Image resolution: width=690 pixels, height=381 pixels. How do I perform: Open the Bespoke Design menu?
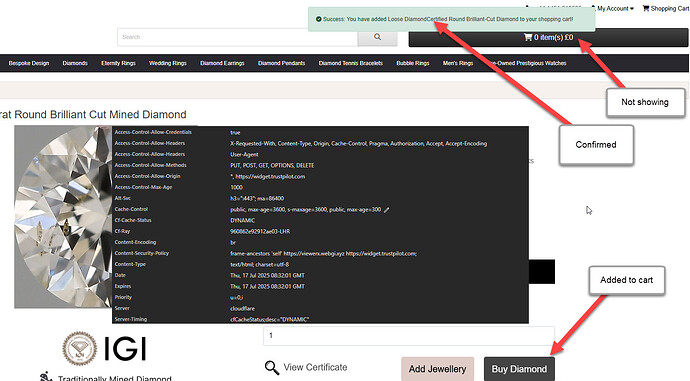tap(29, 63)
